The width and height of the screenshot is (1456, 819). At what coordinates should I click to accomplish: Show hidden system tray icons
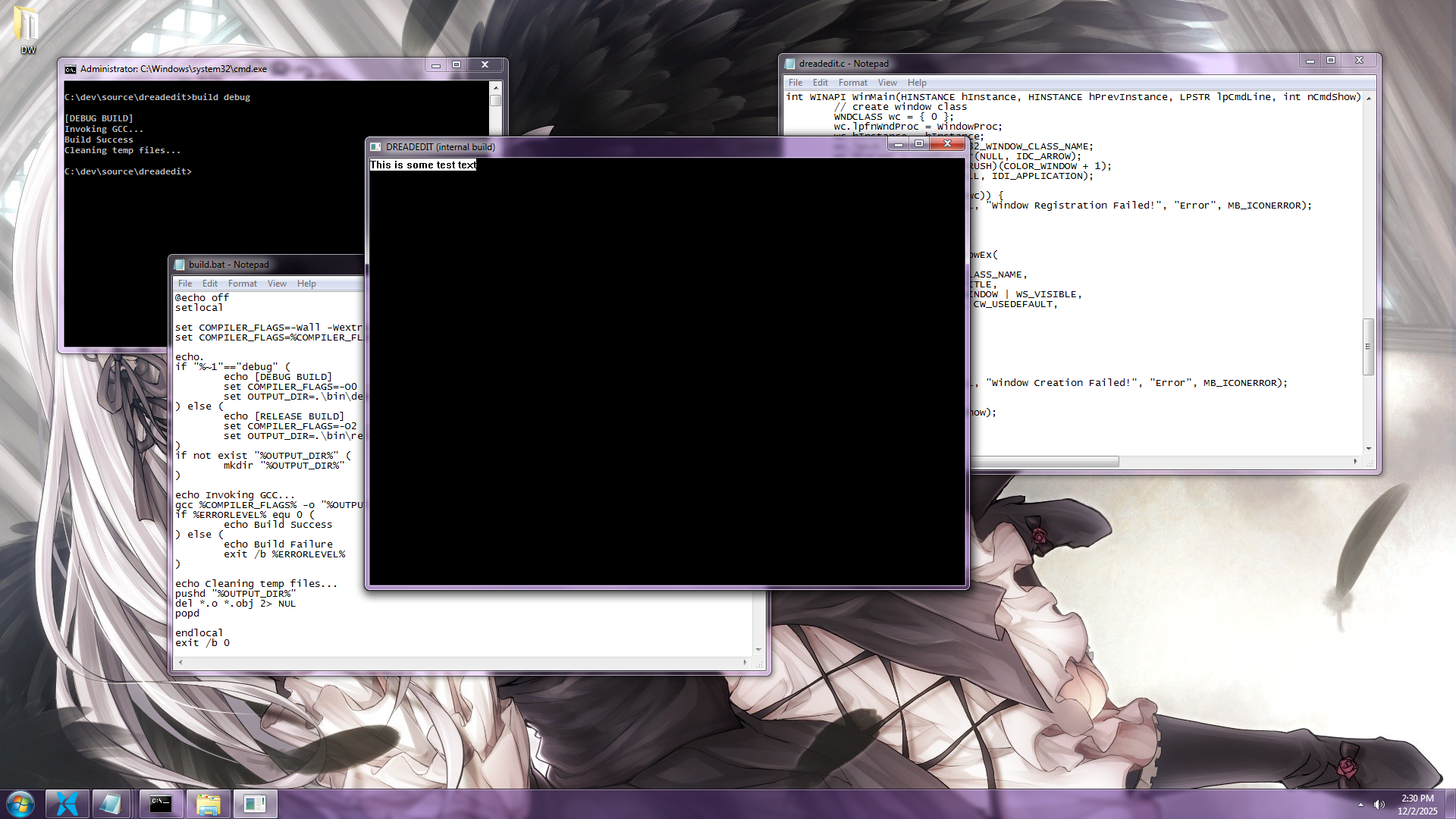coord(1360,805)
